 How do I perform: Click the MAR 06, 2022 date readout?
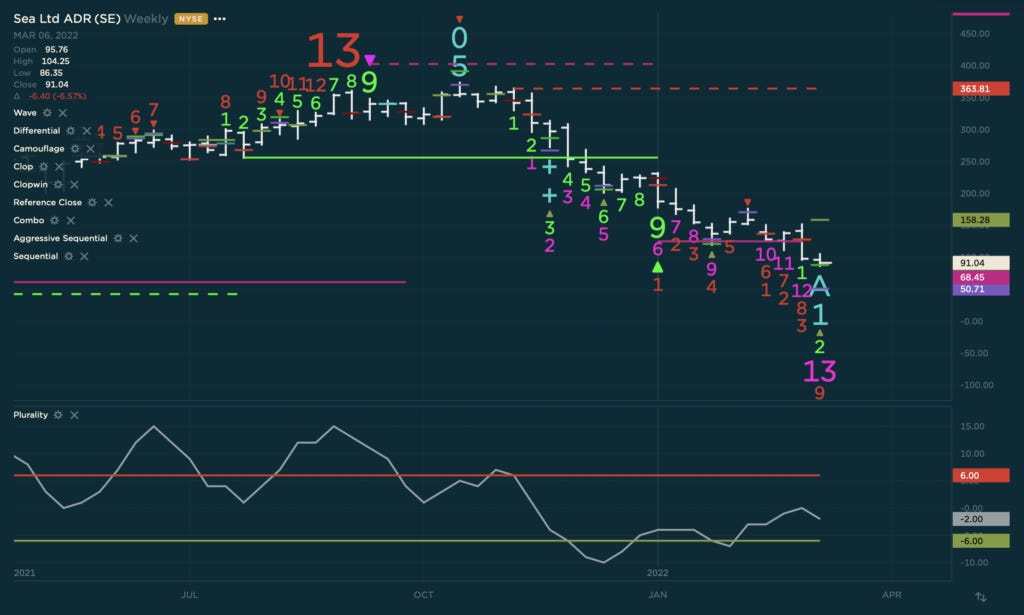(46, 35)
